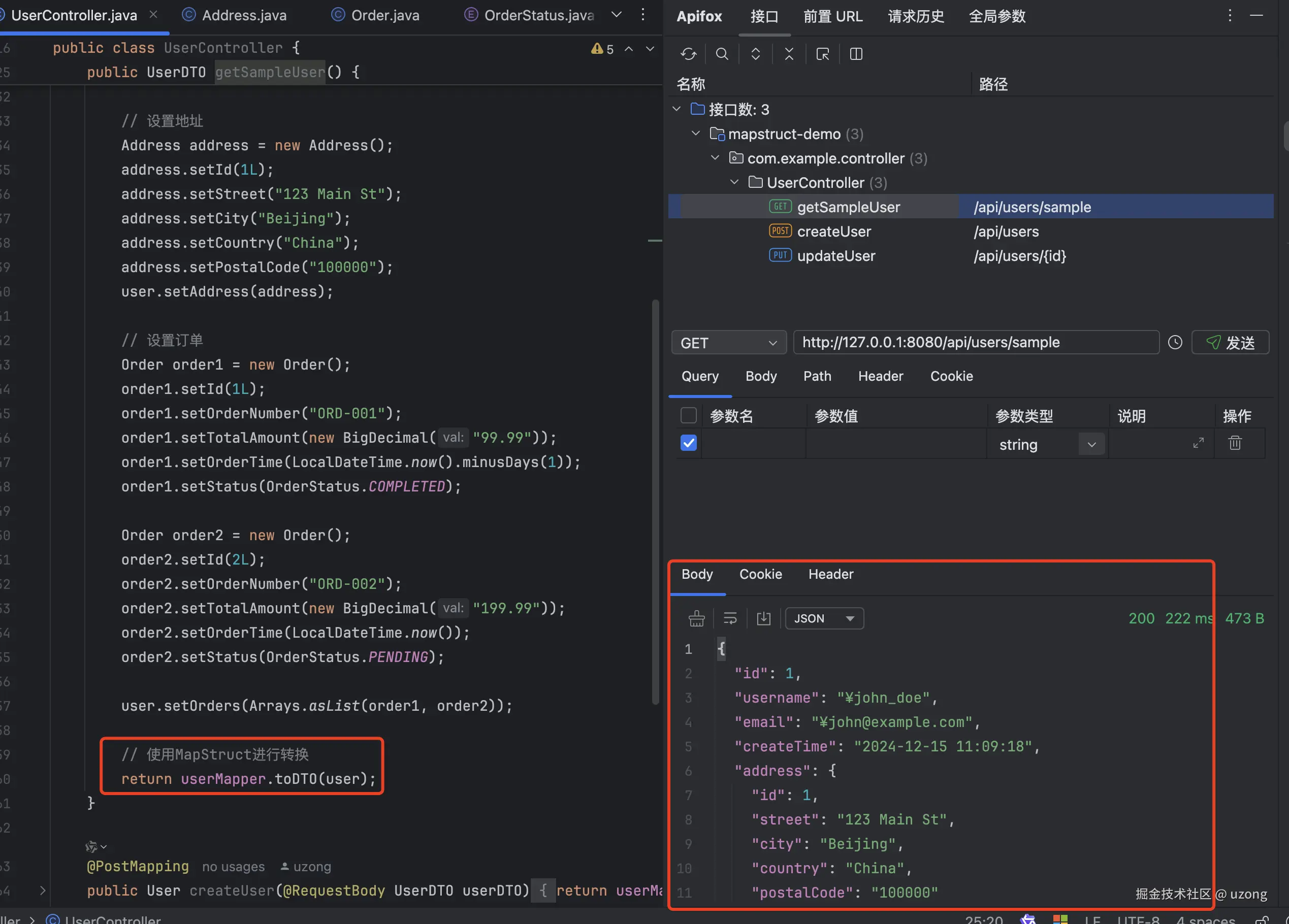Click the collapse all icon in Apifox toolbar
This screenshot has width=1289, height=924.
tap(789, 54)
